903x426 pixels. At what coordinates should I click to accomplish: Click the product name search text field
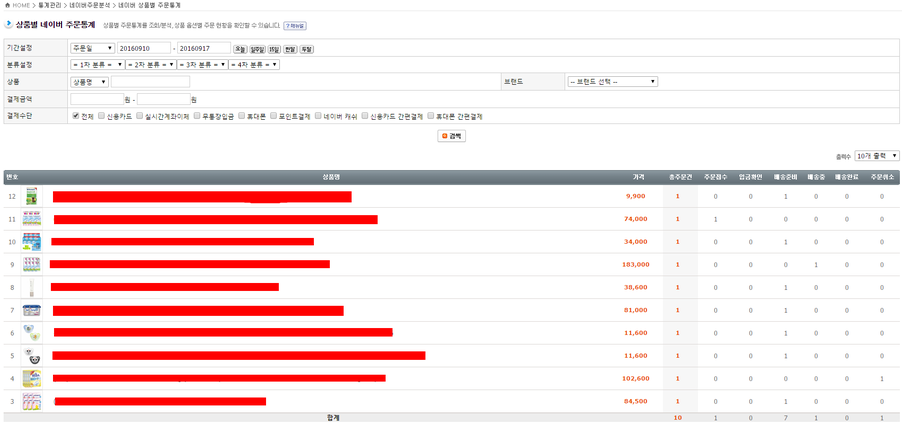click(150, 82)
